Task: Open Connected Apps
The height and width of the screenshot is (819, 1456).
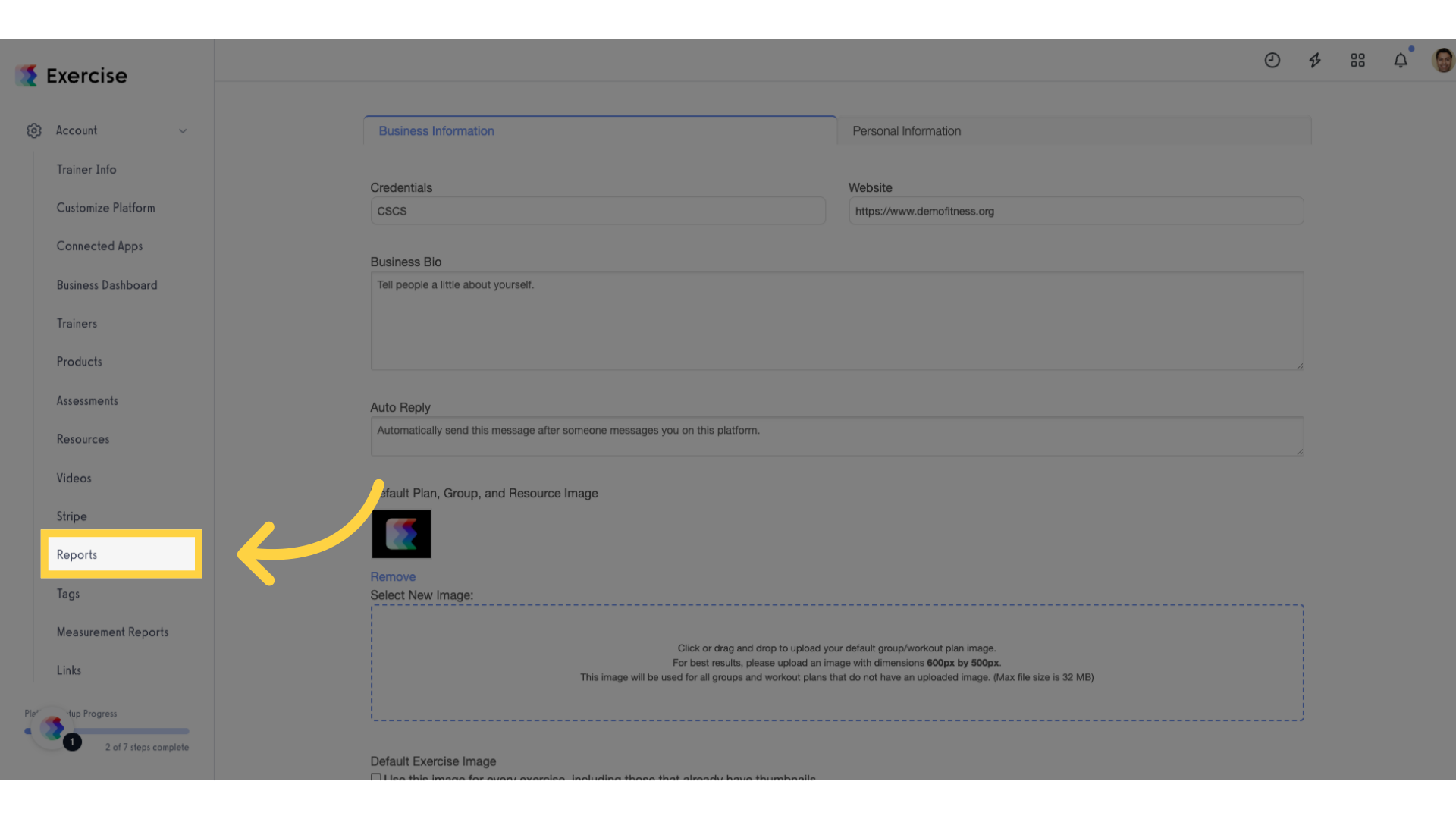Action: click(x=99, y=246)
